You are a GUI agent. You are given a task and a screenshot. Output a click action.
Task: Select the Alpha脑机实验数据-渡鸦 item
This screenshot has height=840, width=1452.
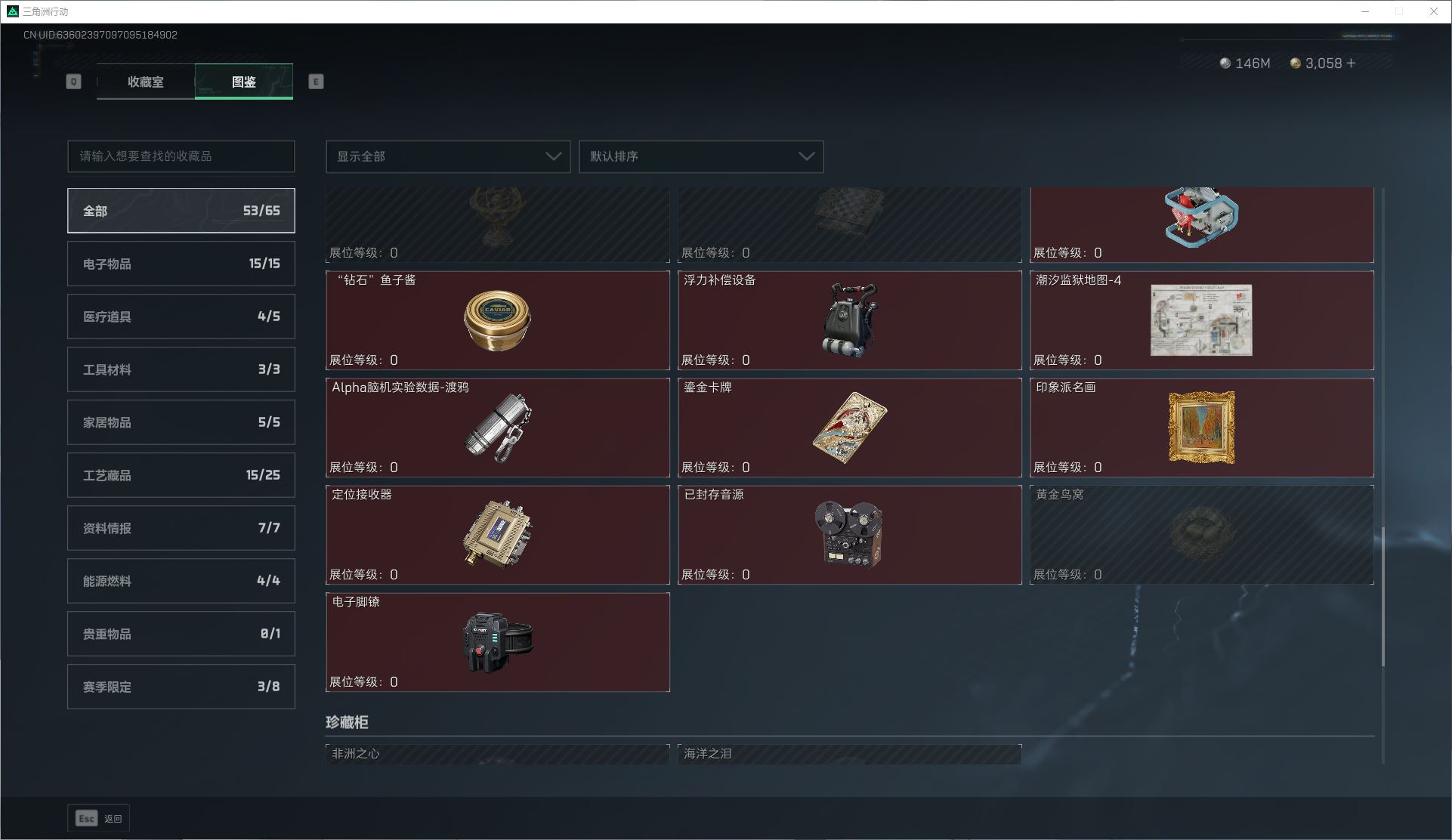pyautogui.click(x=497, y=428)
